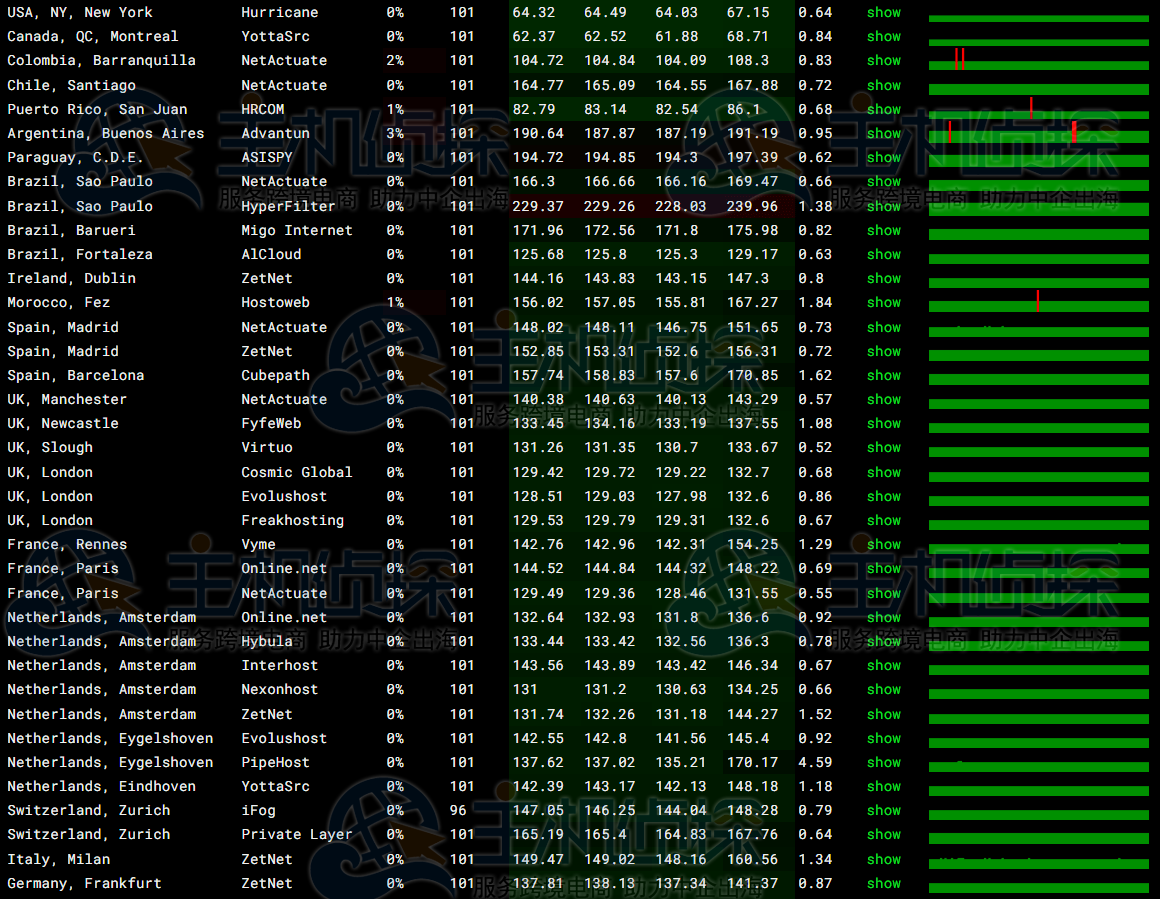Open show link for Brazil, Barueri Migo Internet

pyautogui.click(x=883, y=230)
